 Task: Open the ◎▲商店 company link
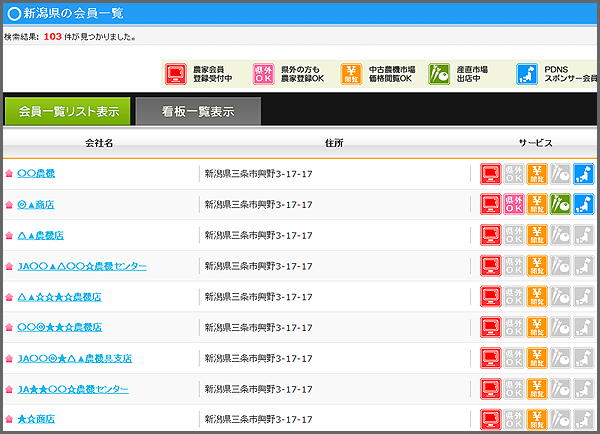click(x=36, y=204)
